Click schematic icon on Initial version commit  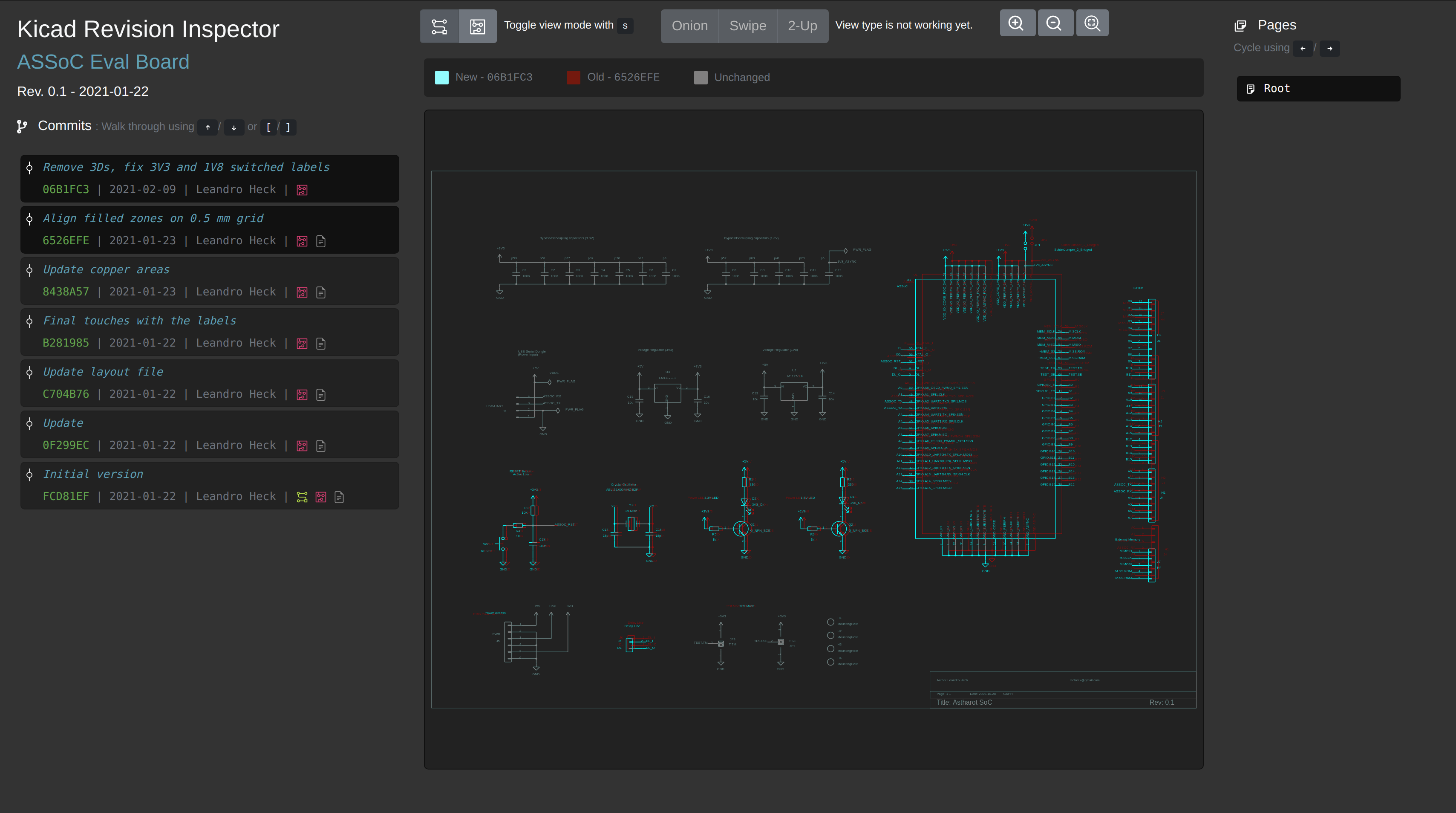pyautogui.click(x=303, y=497)
